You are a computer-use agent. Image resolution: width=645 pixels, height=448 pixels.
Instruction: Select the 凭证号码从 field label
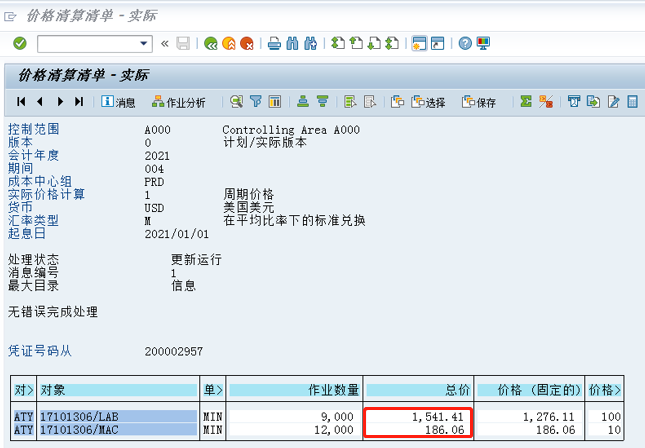tap(40, 351)
